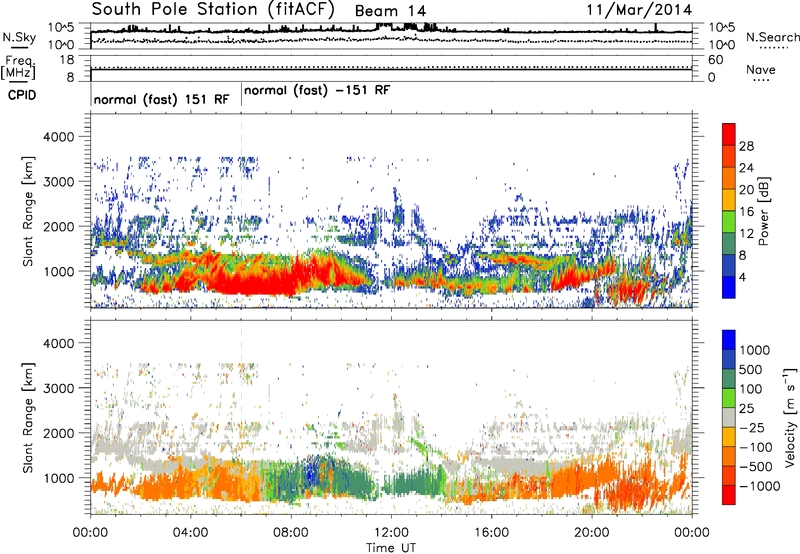Click the '18' tick on frequency axis
The image size is (800, 554).
(x=66, y=60)
